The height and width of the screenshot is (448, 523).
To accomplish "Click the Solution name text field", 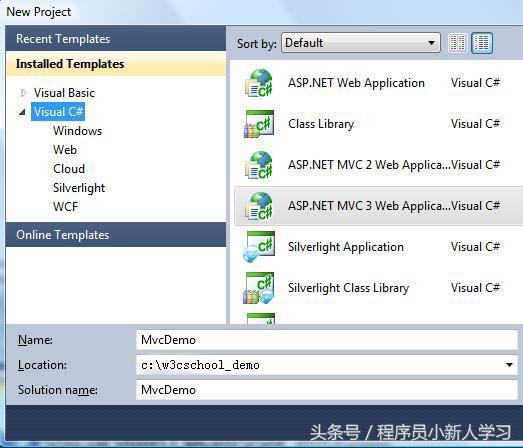I will [327, 390].
